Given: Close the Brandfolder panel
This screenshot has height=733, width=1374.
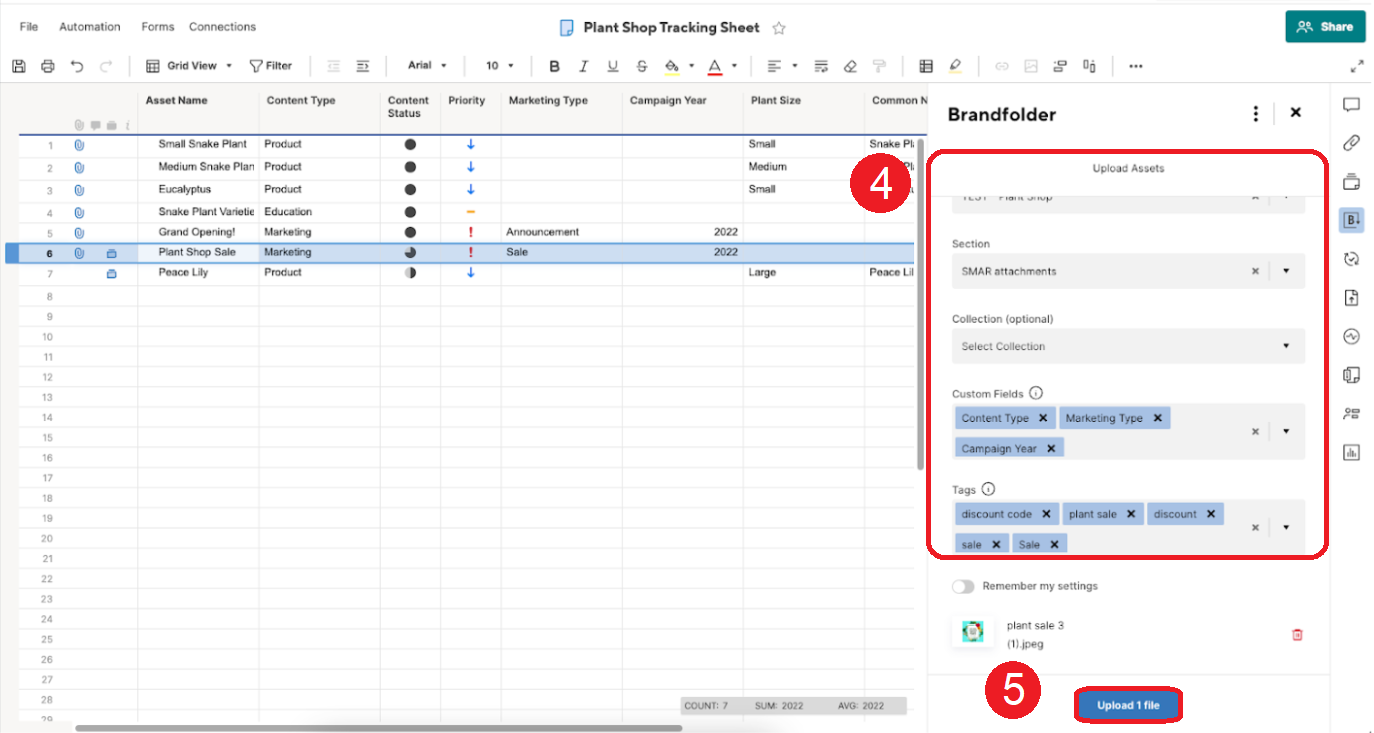Looking at the screenshot, I should (x=1296, y=113).
